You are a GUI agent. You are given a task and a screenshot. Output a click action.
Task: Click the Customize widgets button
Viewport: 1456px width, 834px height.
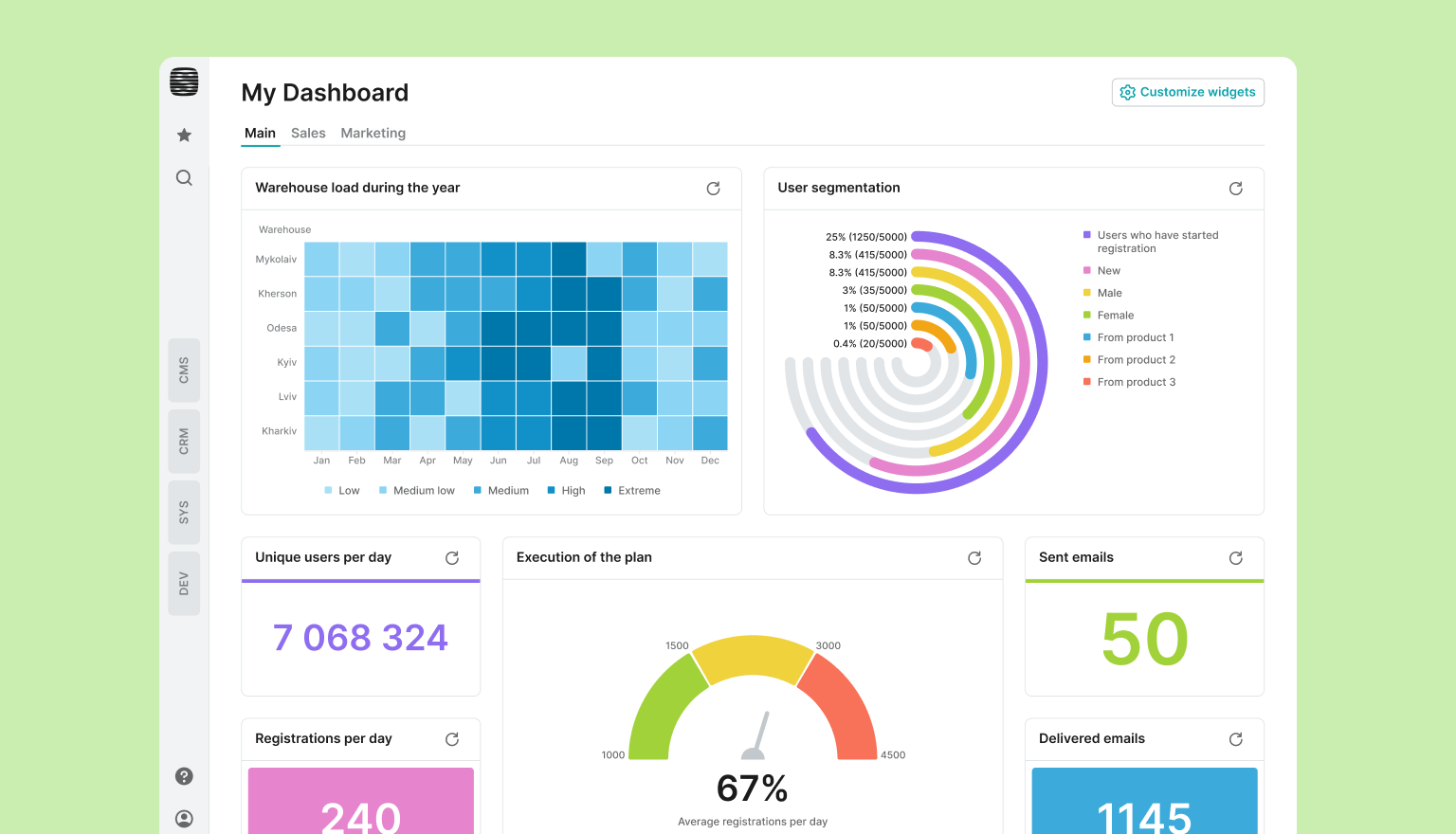(x=1188, y=92)
